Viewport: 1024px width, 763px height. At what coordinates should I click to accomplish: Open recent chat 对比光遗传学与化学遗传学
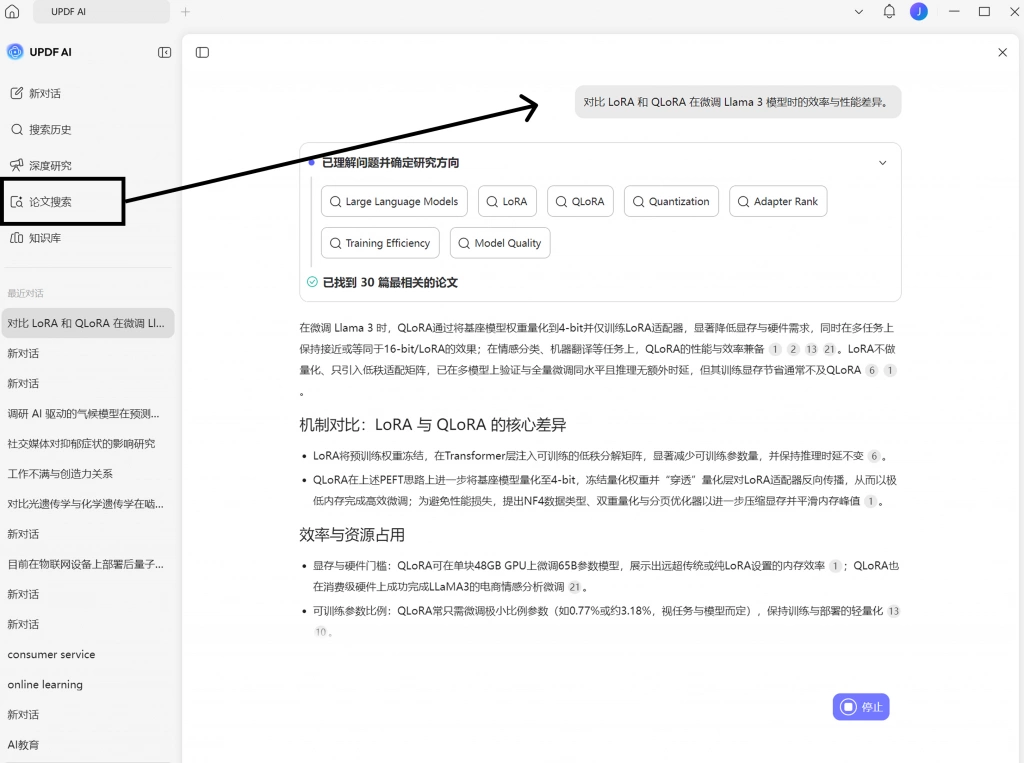point(88,504)
